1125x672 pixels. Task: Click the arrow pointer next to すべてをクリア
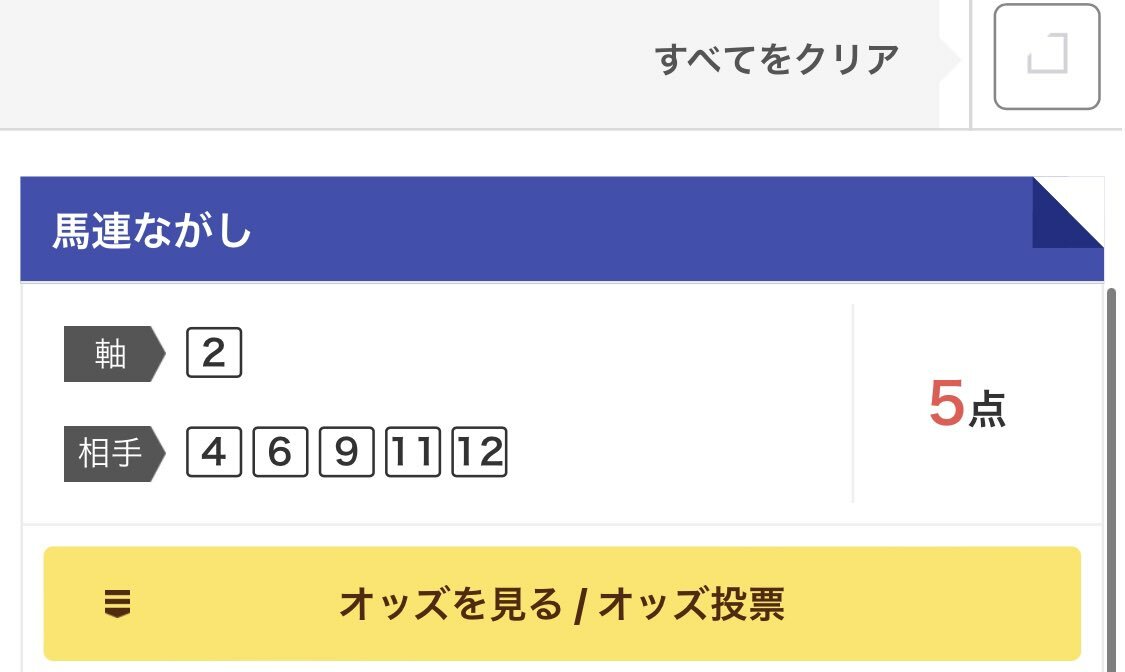point(951,59)
